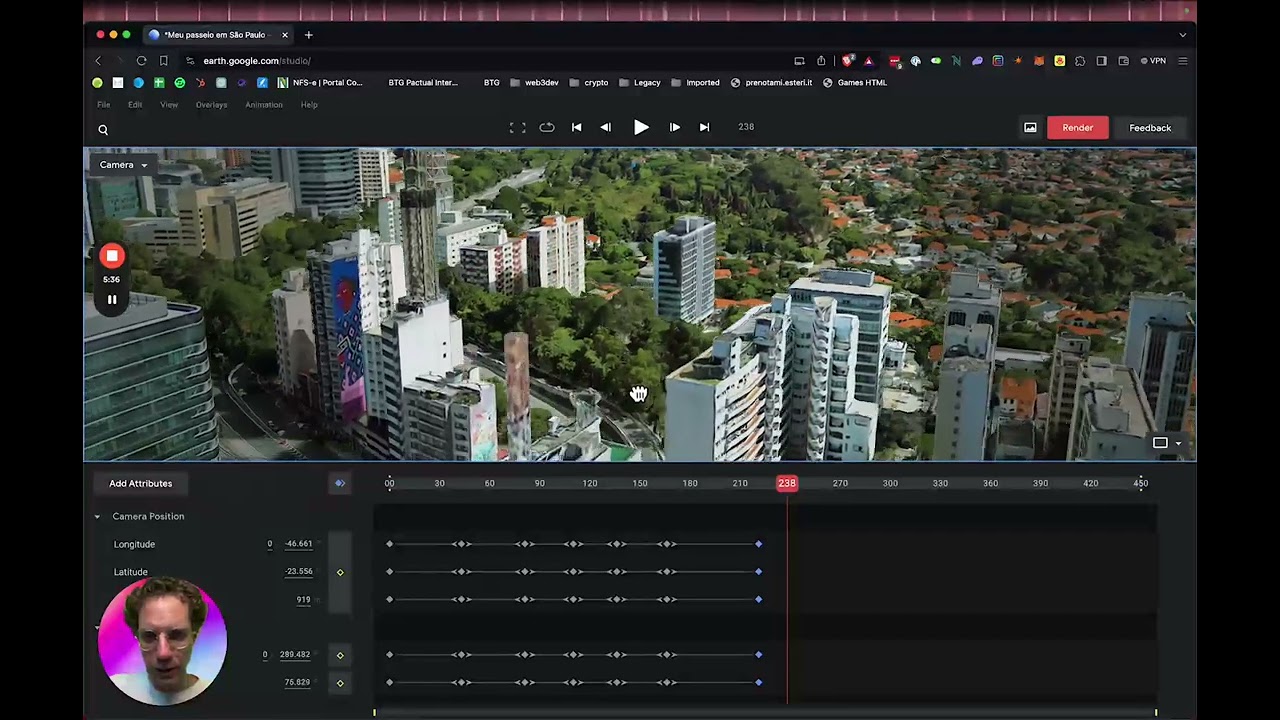The height and width of the screenshot is (720, 1280).
Task: Close Meu passeio em São Paulo tab
Action: click(x=285, y=35)
